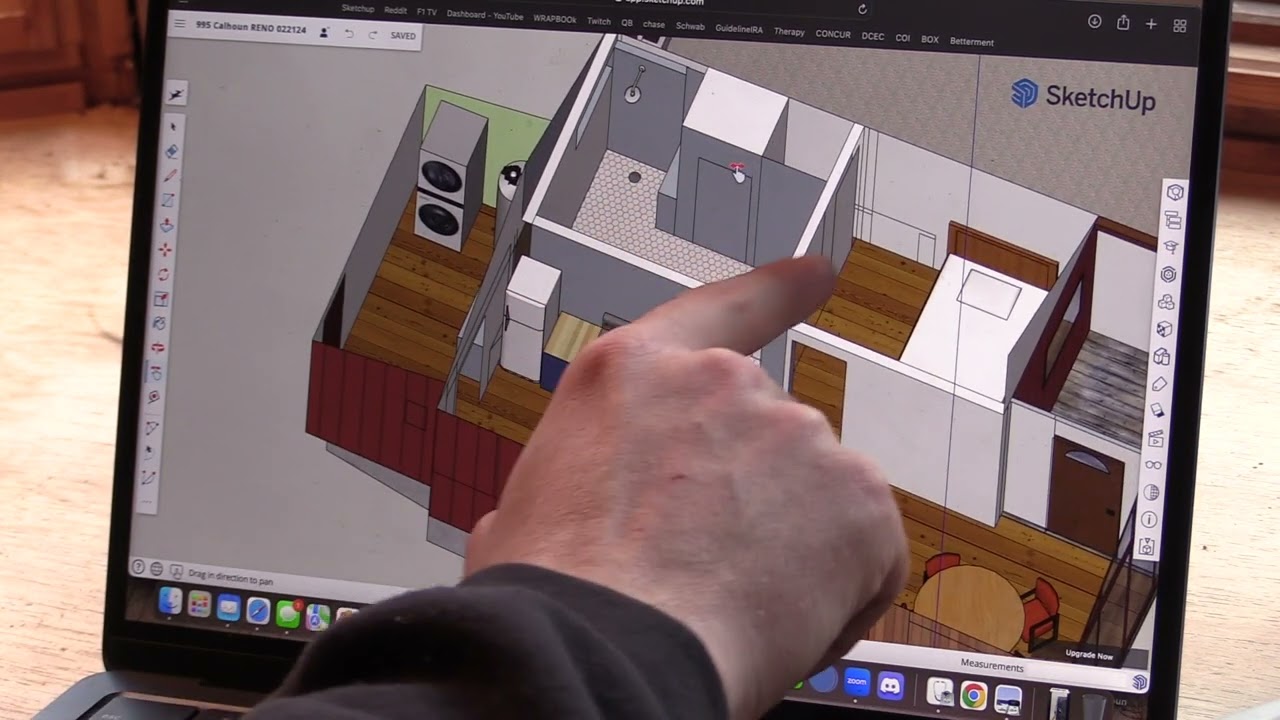Open the Dashboard – YouTube bookmark
The height and width of the screenshot is (720, 1280).
point(484,15)
